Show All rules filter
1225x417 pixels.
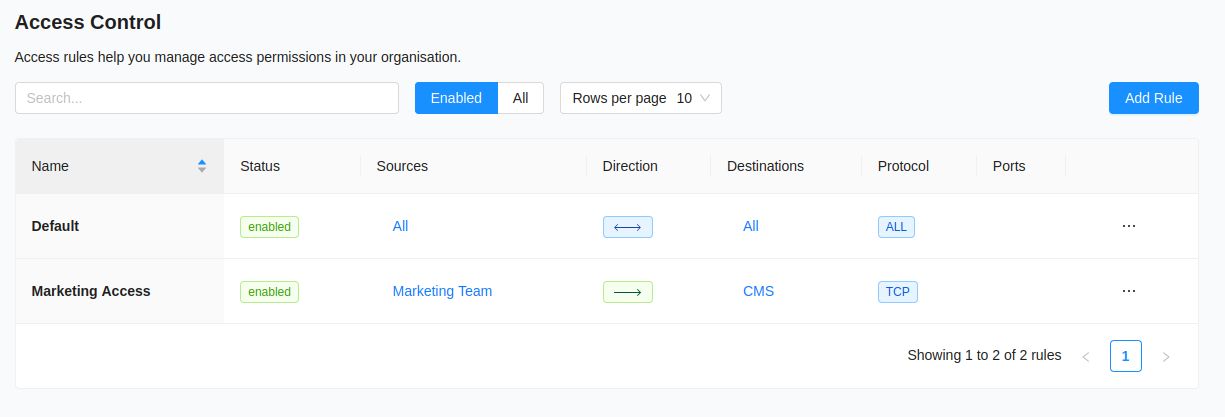(520, 98)
